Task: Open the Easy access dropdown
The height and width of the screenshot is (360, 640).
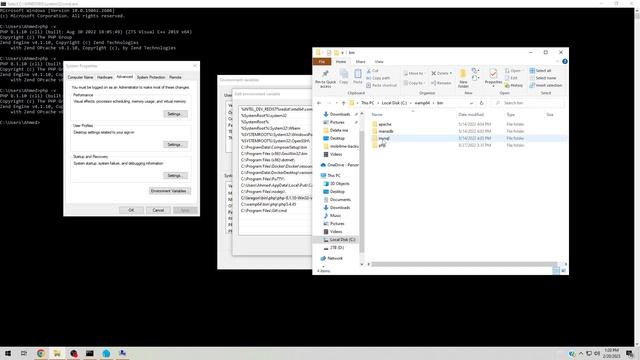Action: coord(475,78)
